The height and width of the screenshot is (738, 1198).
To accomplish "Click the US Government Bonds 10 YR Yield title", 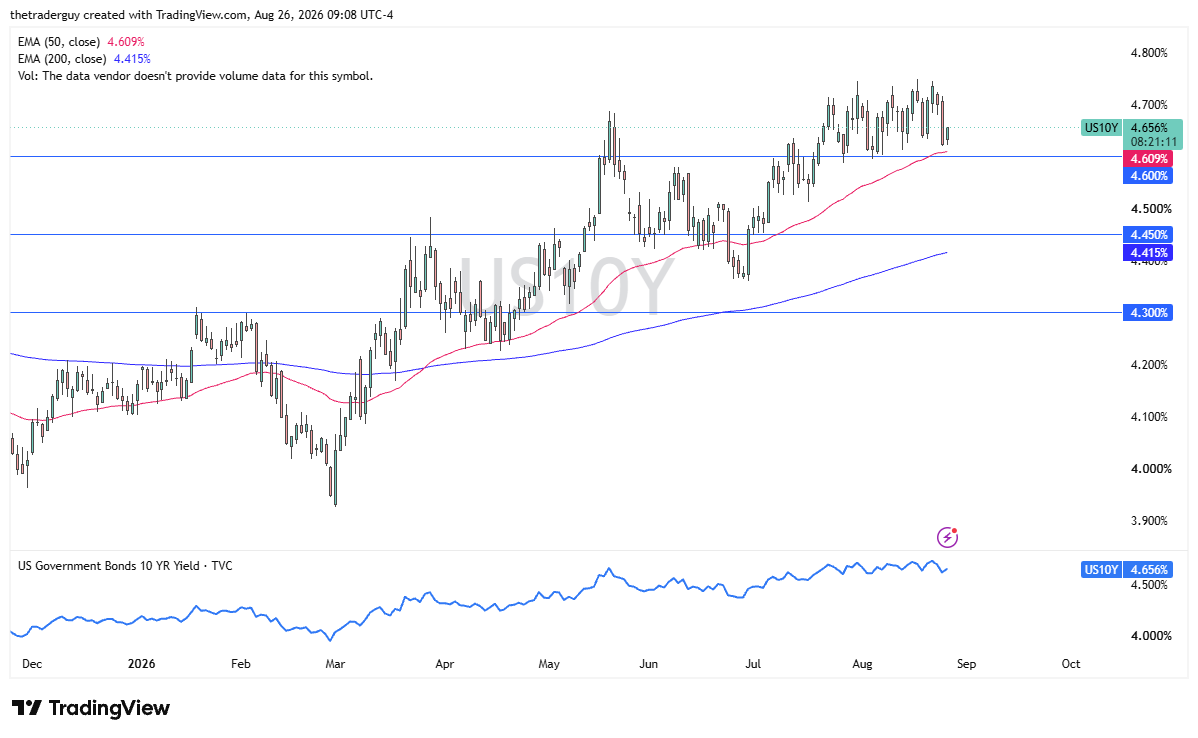I will click(x=125, y=566).
